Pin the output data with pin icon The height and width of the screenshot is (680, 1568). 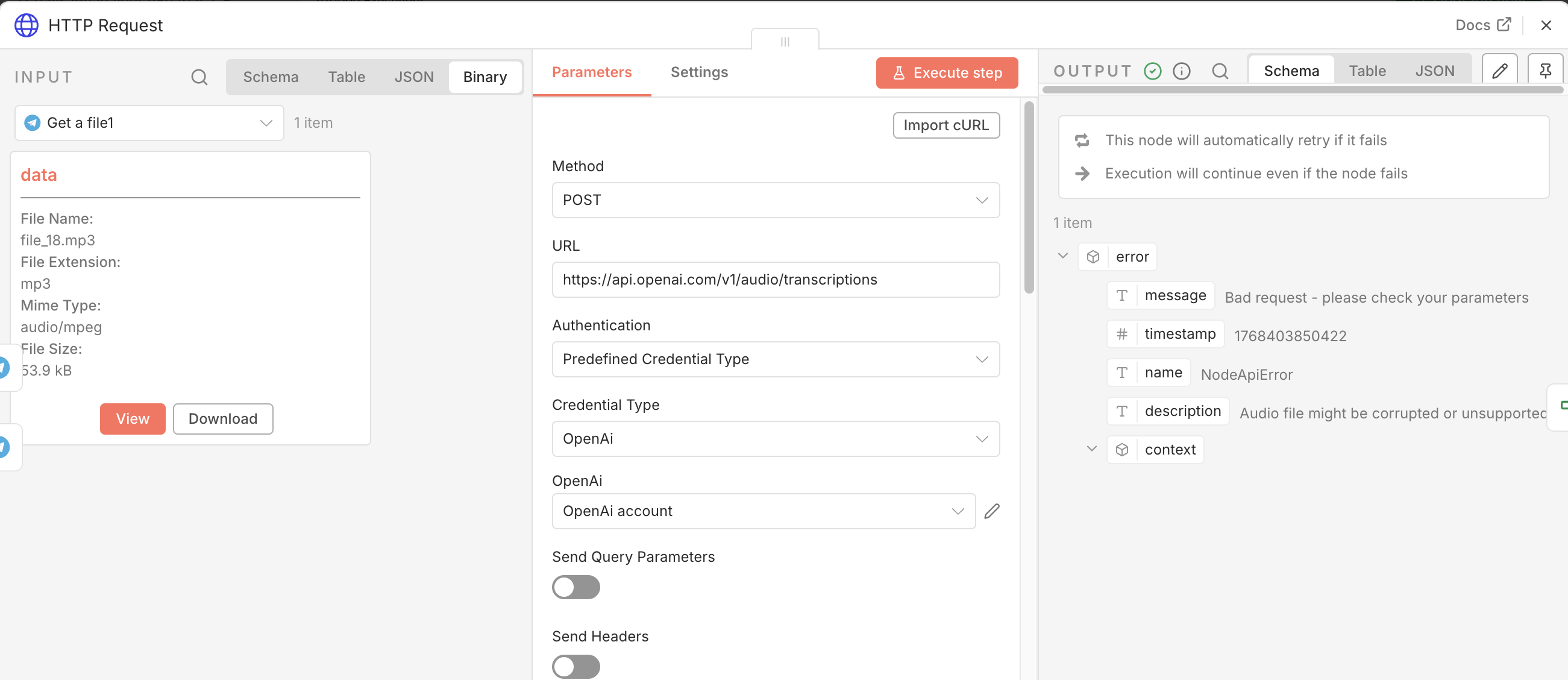pyautogui.click(x=1545, y=71)
